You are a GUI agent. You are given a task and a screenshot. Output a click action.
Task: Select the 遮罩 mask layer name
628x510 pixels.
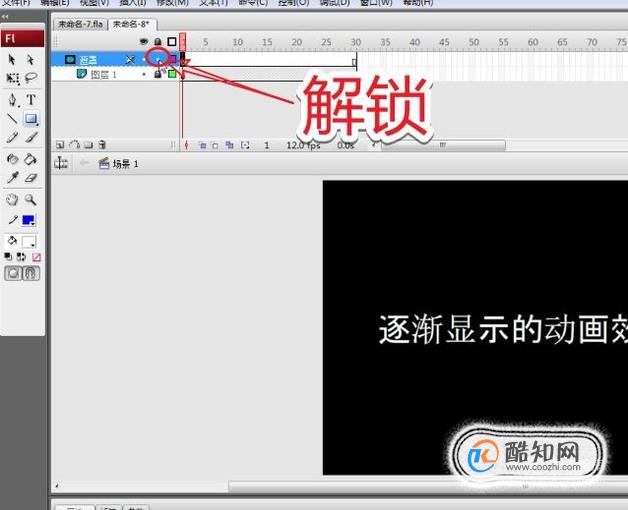coord(88,60)
